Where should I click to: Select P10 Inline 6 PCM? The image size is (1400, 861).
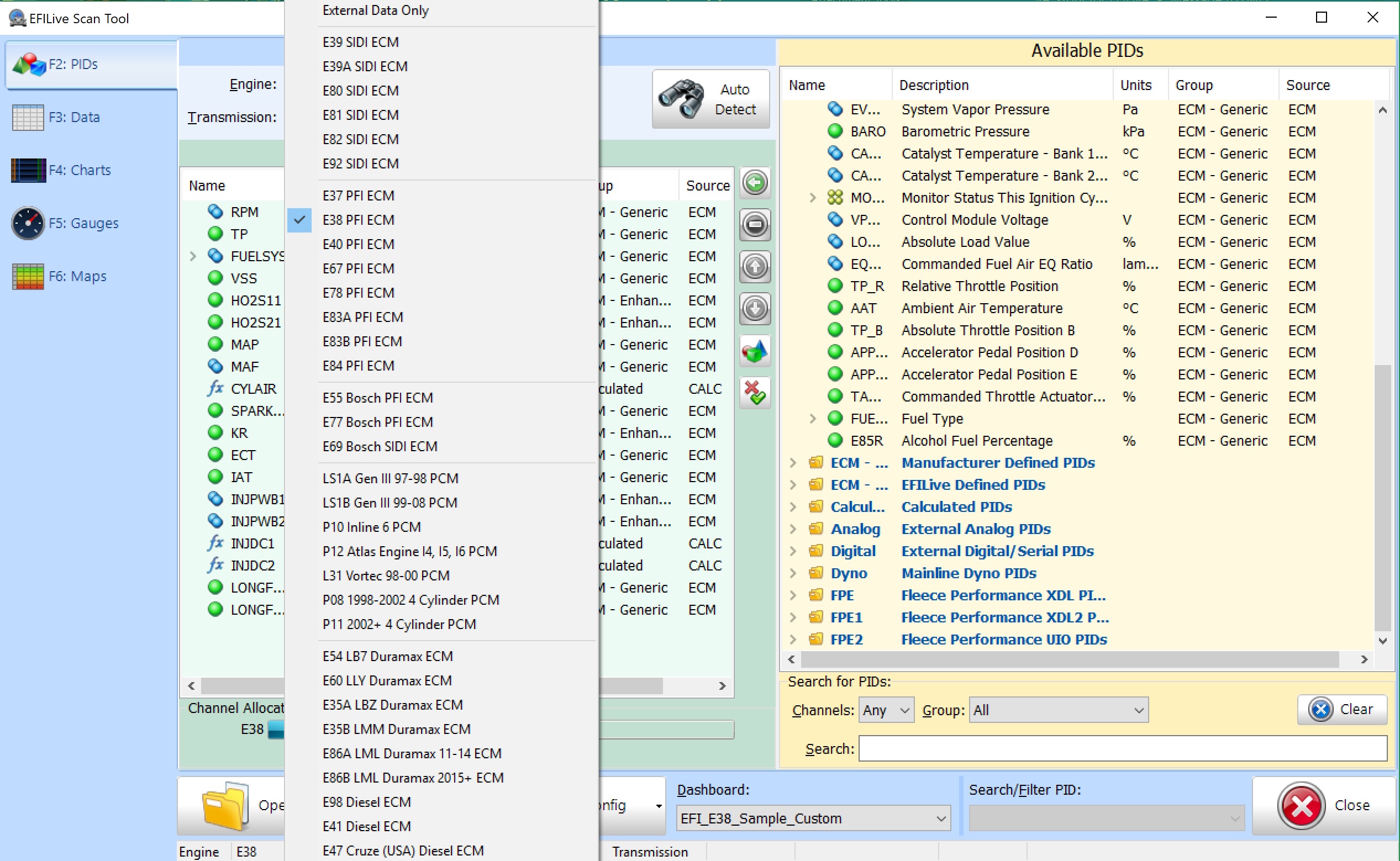pyautogui.click(x=441, y=527)
